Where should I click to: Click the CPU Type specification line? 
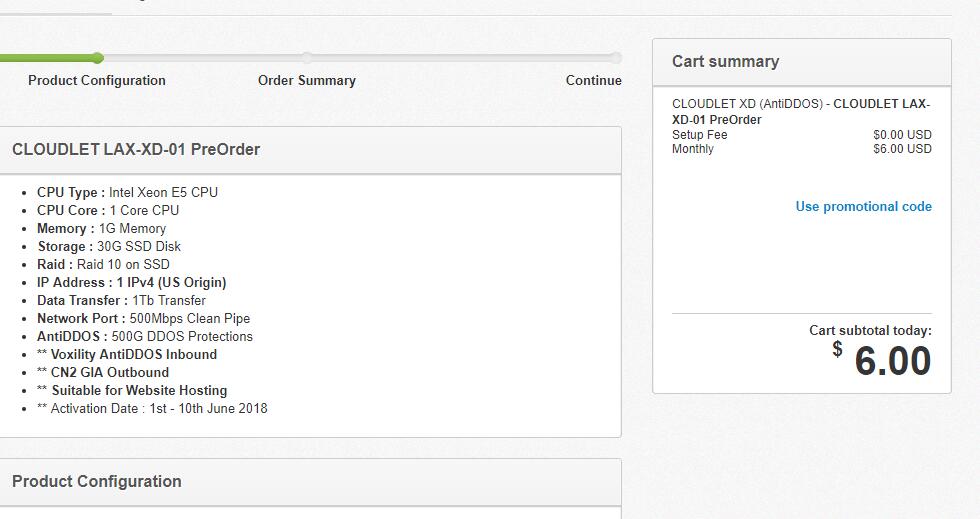[127, 193]
